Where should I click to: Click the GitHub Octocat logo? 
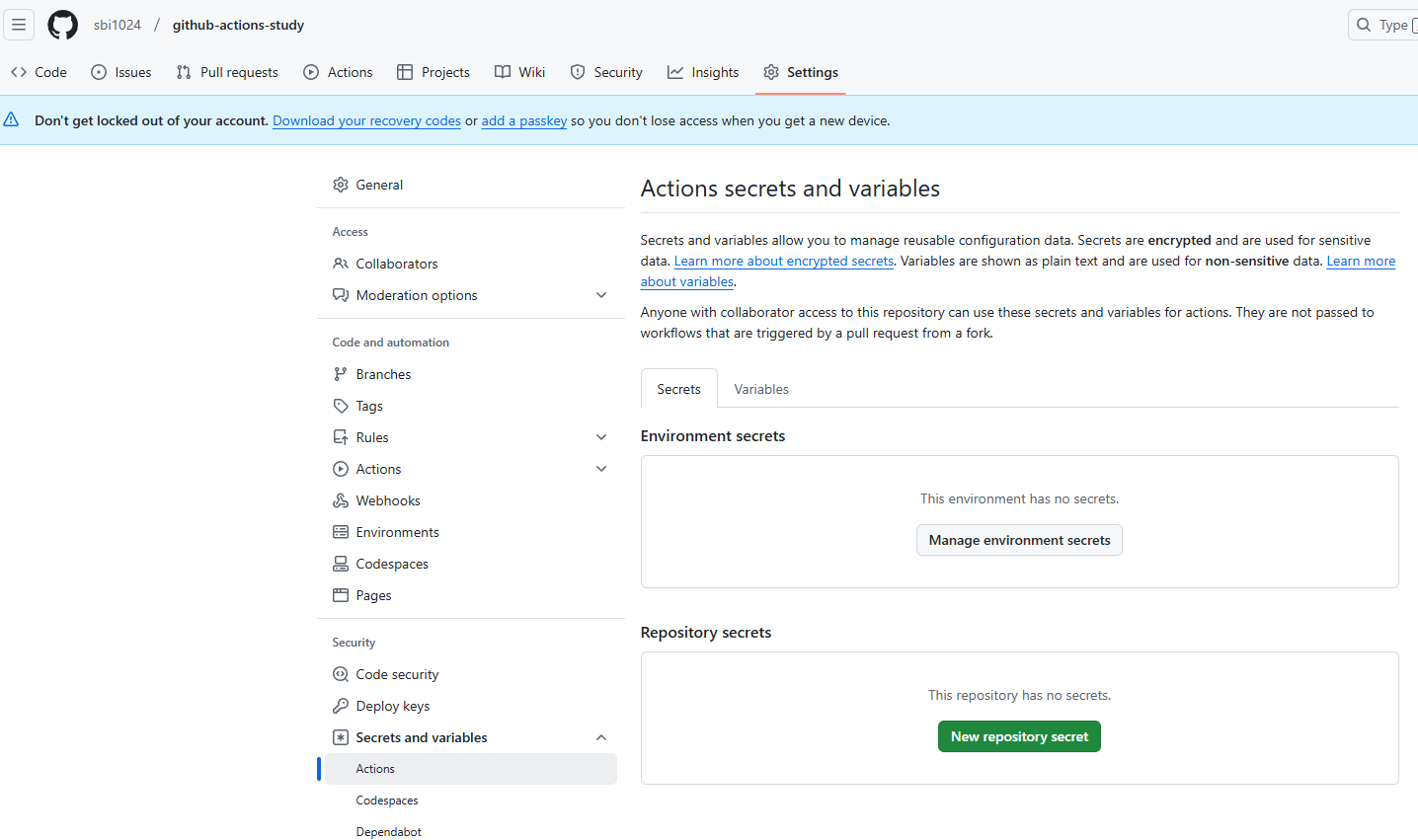point(63,25)
